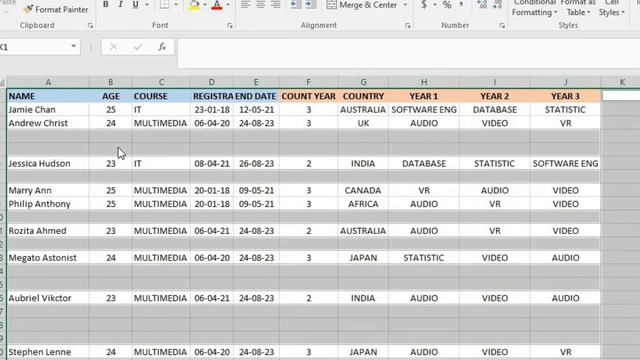Align text left

click(245, 5)
